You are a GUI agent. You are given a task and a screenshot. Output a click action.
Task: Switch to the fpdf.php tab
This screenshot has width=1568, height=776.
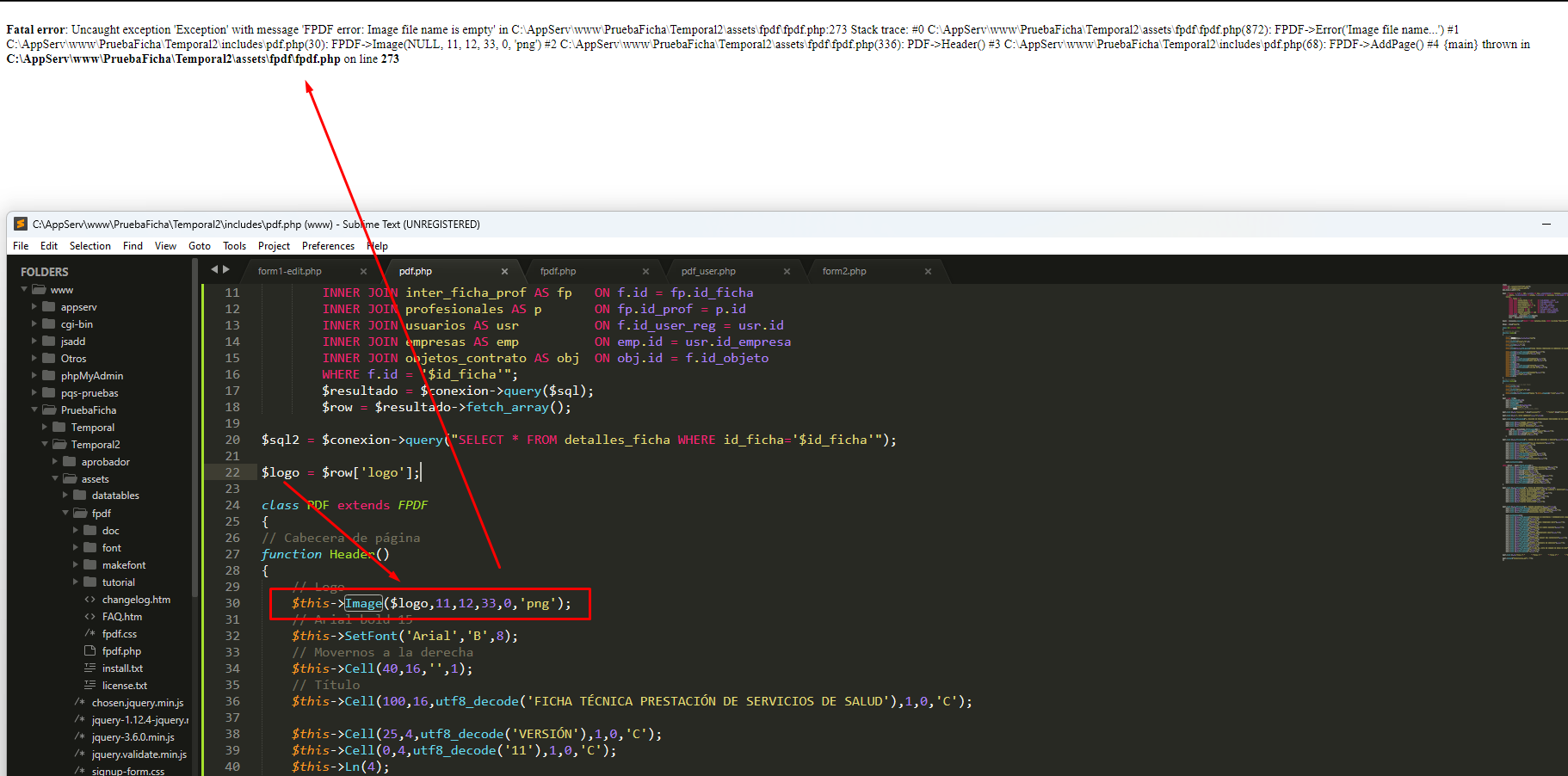(x=558, y=271)
